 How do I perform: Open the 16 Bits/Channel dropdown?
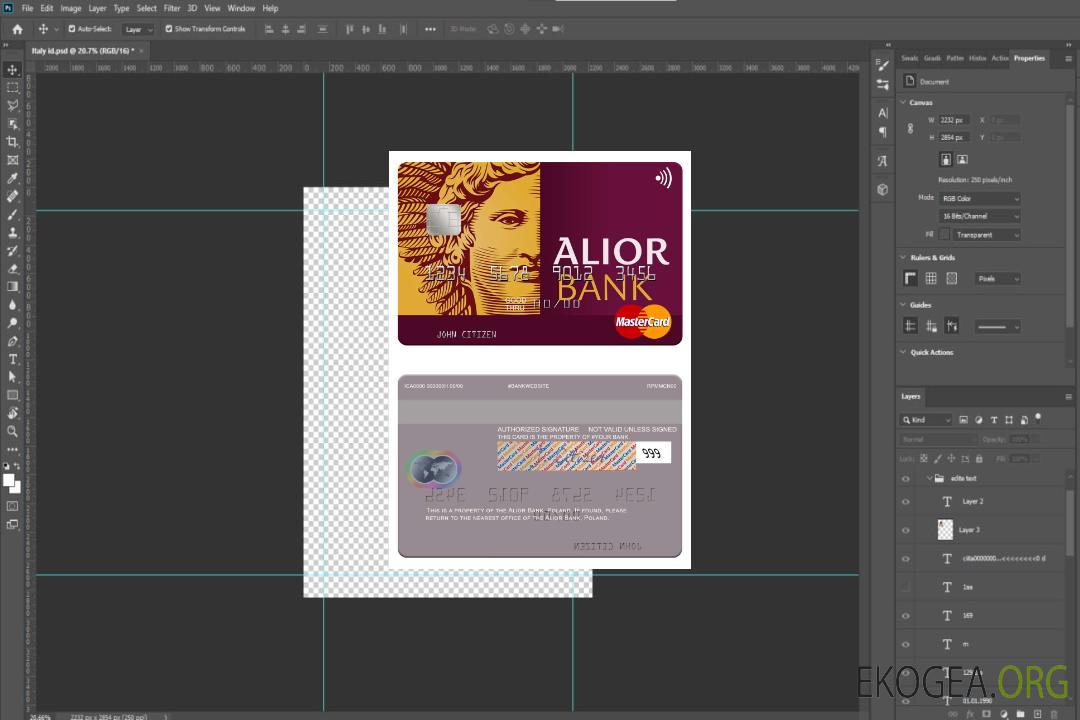coord(979,216)
